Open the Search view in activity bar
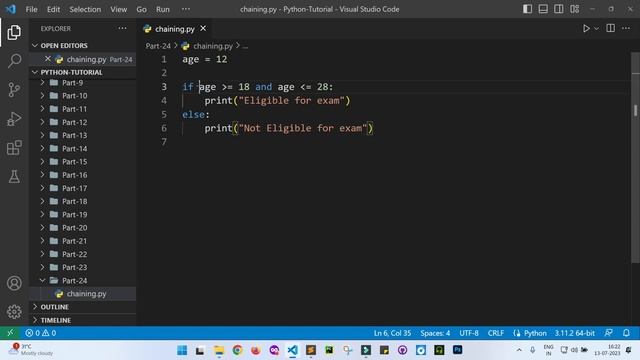This screenshot has height=360, width=640. [x=14, y=61]
